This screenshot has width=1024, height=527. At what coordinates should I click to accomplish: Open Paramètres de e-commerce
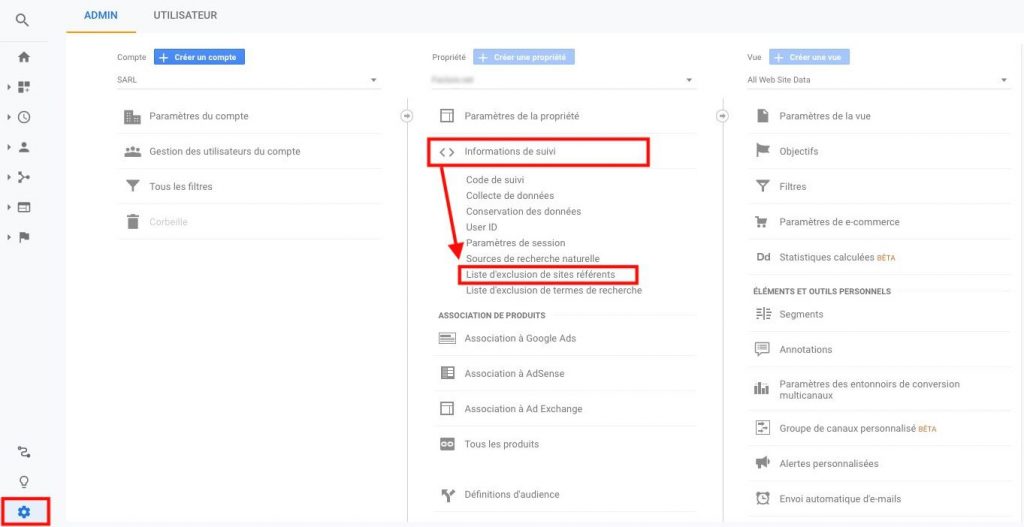pyautogui.click(x=839, y=222)
